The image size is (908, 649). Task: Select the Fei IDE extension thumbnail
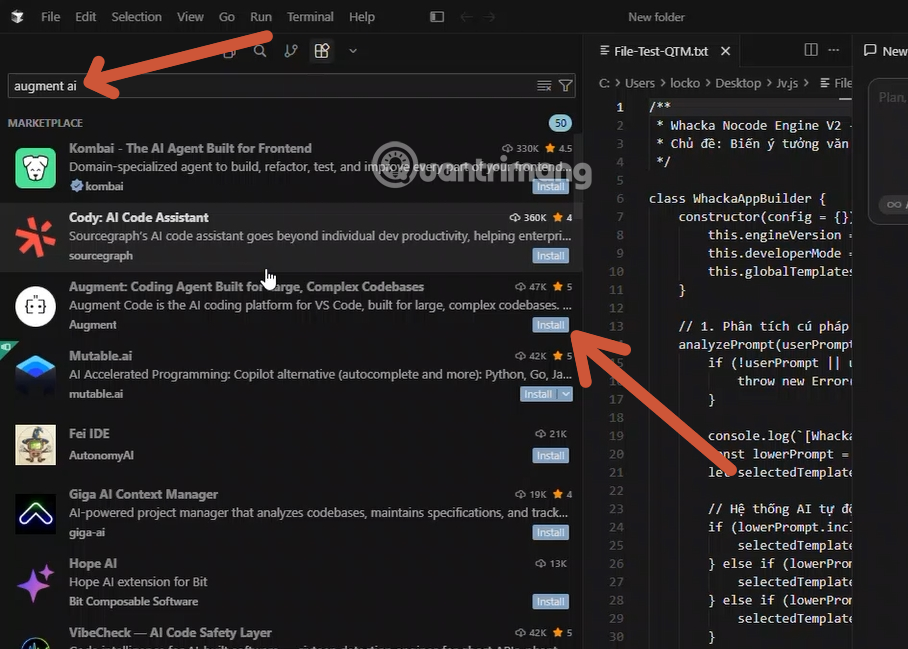coord(35,445)
